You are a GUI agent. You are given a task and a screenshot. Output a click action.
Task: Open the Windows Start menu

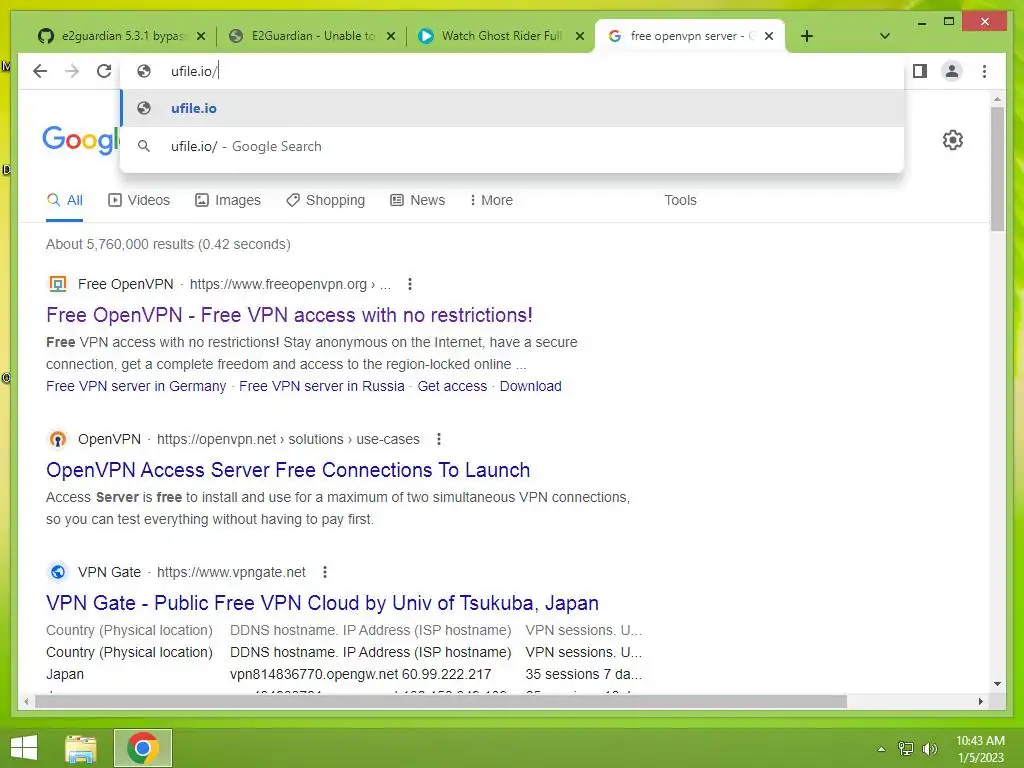[24, 748]
